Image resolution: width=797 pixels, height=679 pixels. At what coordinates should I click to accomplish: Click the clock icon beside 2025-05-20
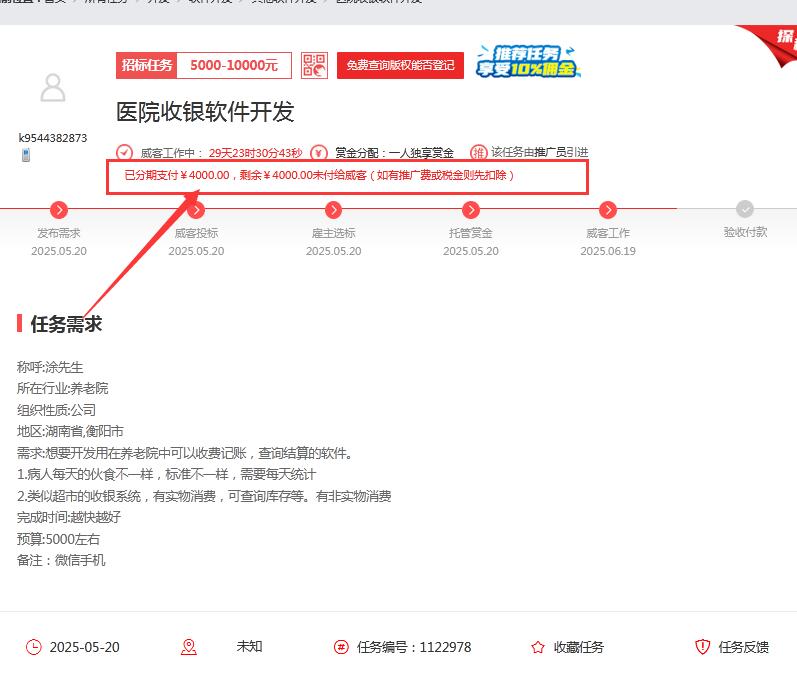[x=34, y=647]
